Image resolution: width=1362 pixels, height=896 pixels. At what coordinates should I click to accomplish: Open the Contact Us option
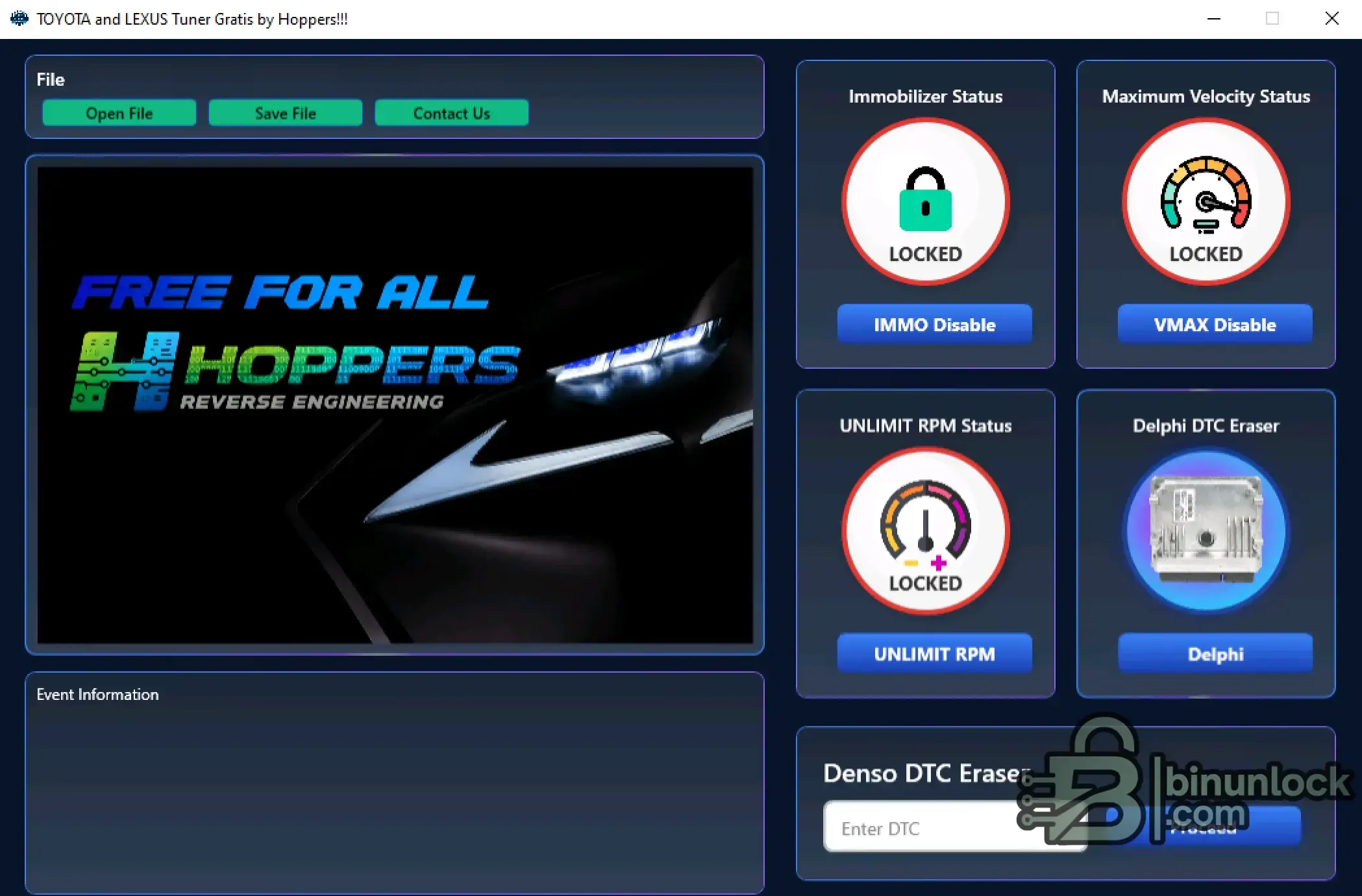452,113
